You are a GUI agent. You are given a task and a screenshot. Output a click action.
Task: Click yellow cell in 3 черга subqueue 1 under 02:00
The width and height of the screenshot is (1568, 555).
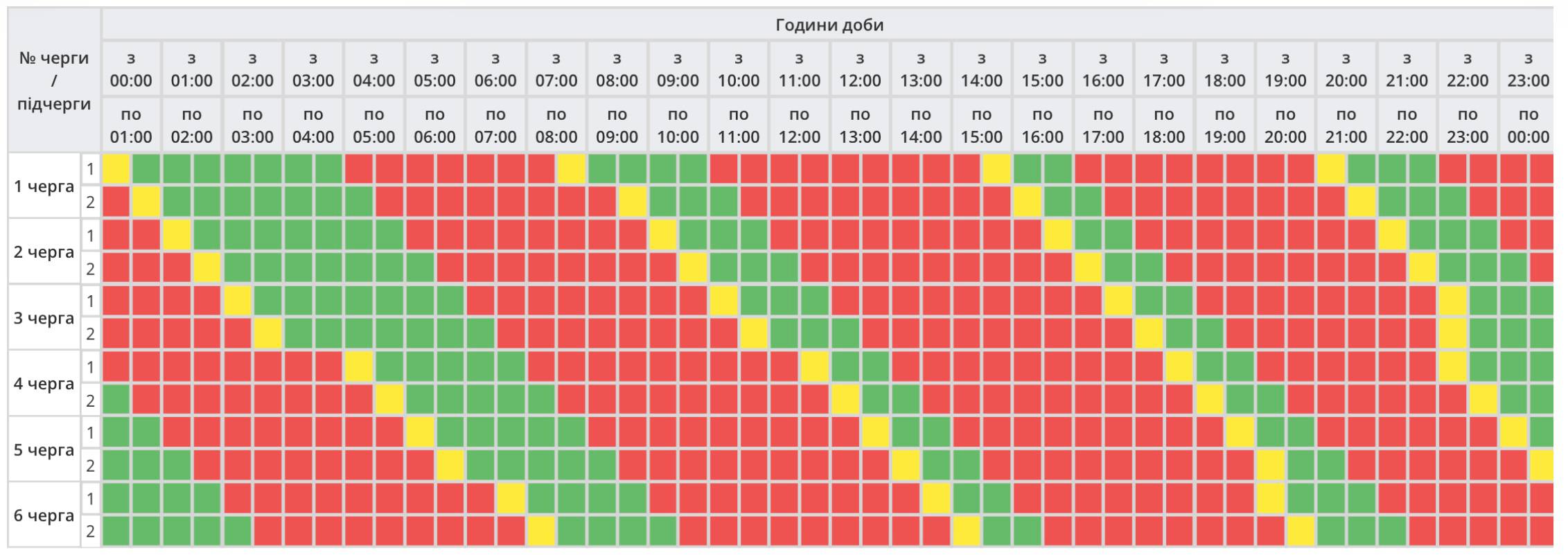point(238,301)
